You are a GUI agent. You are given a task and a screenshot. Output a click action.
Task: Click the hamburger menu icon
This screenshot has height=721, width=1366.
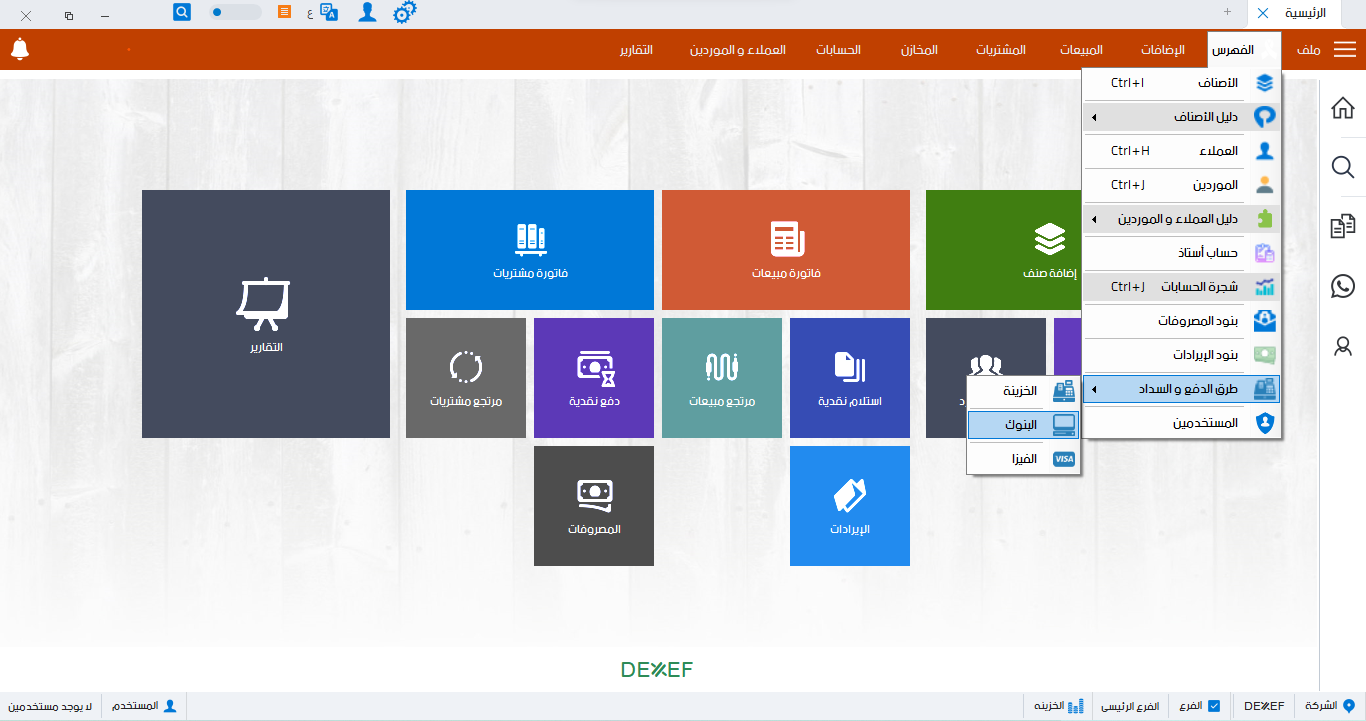[1345, 50]
